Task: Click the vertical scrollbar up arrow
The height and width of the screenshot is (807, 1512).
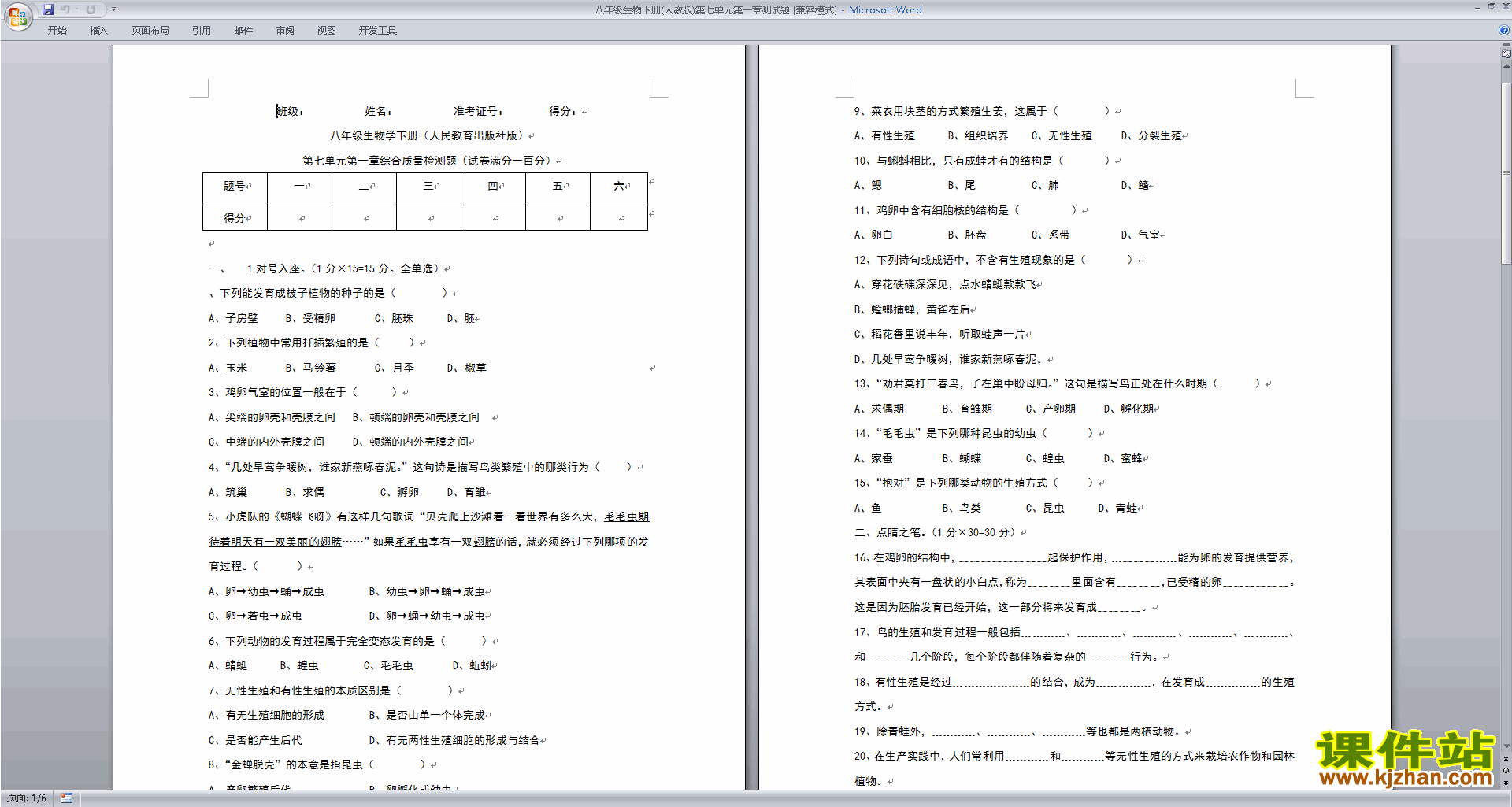Action: click(x=1506, y=66)
